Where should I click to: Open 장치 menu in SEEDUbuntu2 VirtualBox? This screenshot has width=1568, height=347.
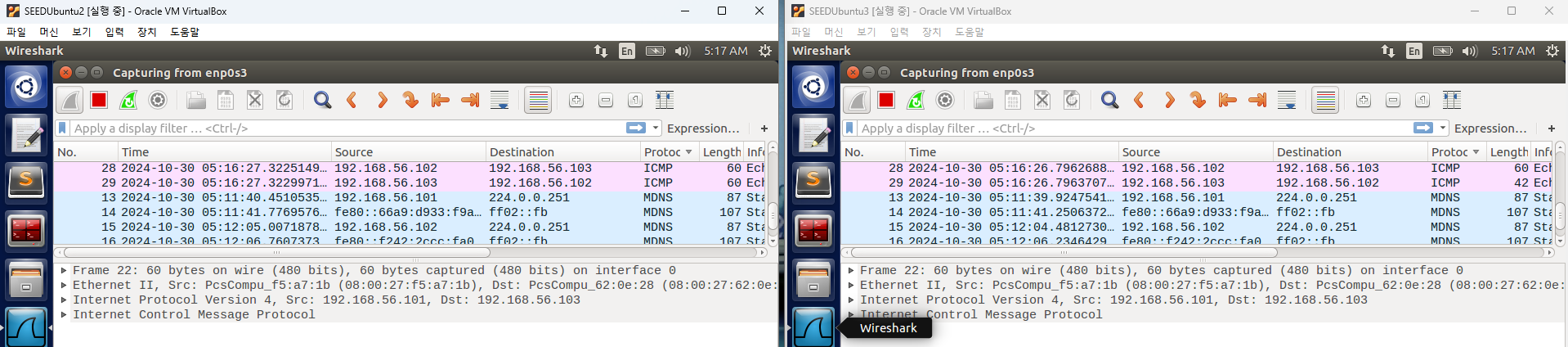point(147,32)
